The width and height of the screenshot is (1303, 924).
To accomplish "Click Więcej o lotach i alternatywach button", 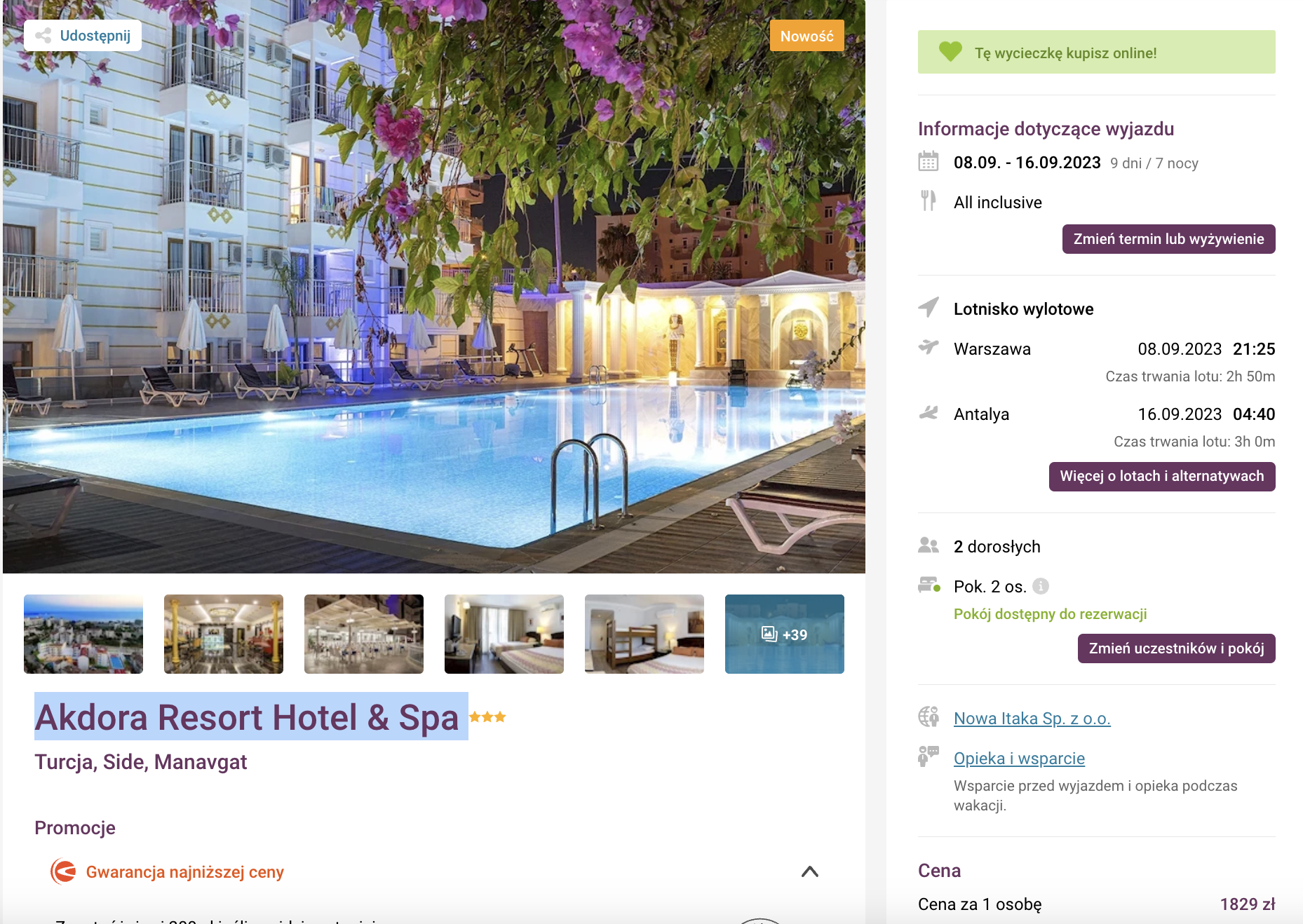I will click(x=1162, y=477).
